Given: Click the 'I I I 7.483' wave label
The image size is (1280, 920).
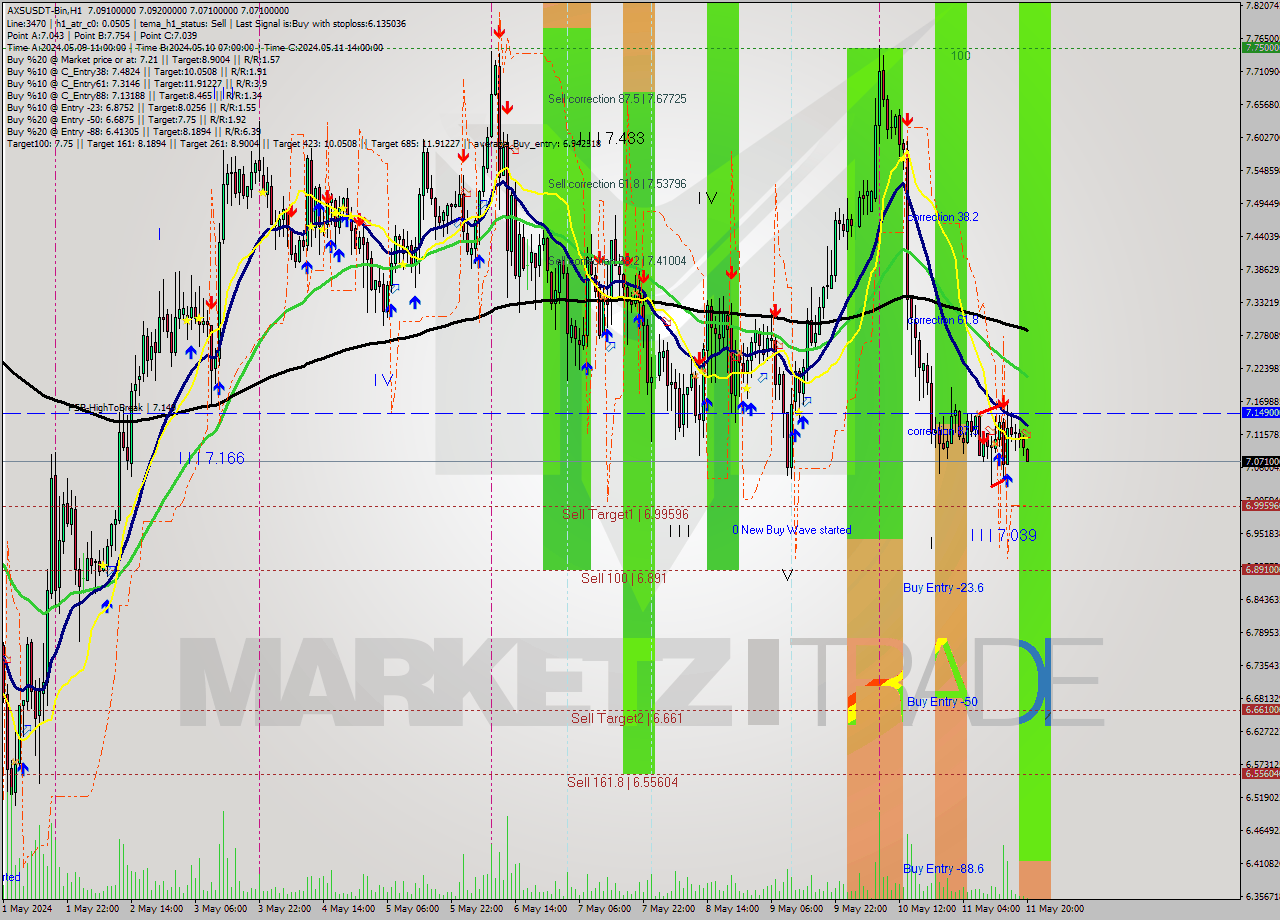Looking at the screenshot, I should (611, 138).
